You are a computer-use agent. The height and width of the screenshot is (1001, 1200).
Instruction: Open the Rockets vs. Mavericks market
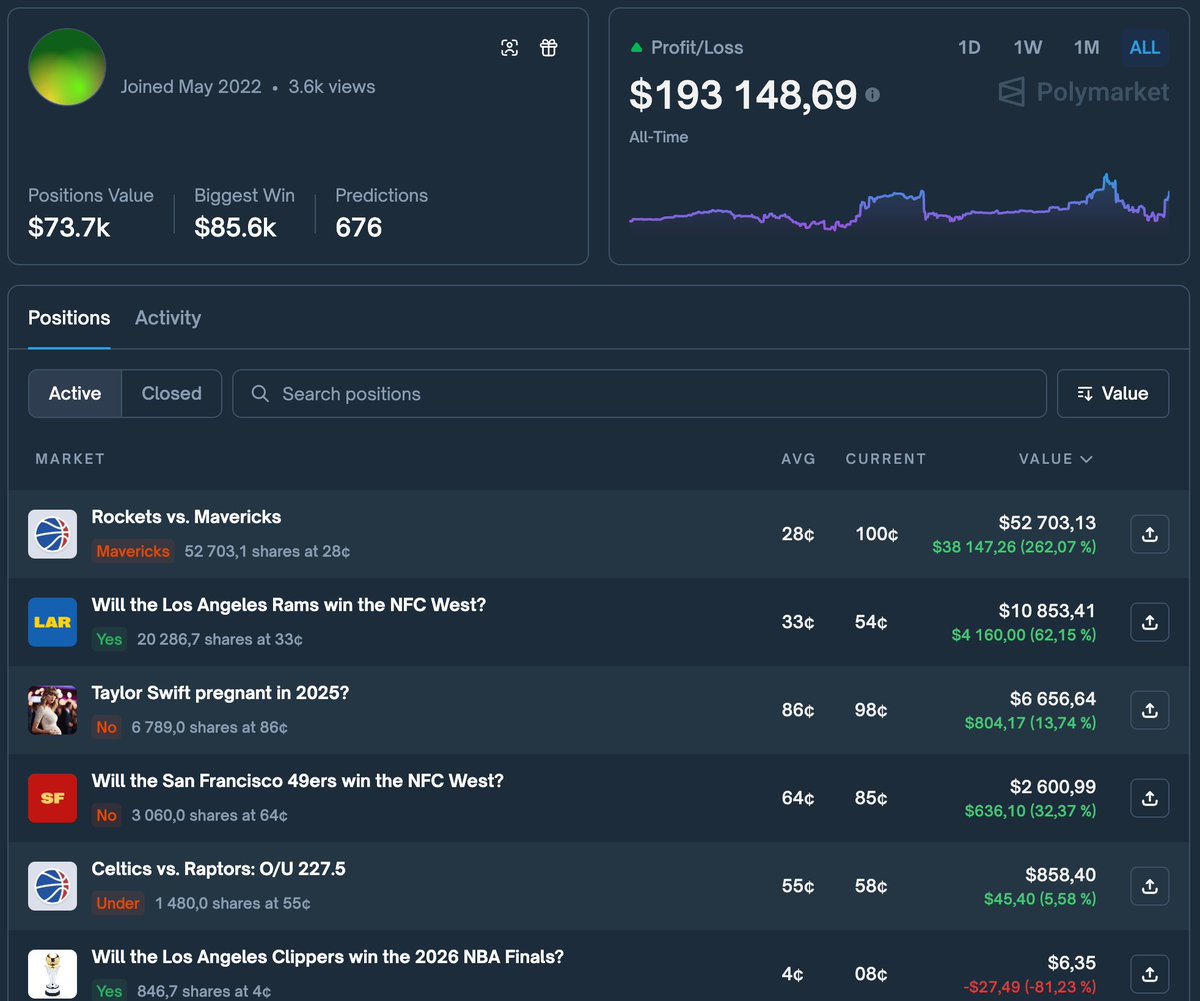[186, 517]
